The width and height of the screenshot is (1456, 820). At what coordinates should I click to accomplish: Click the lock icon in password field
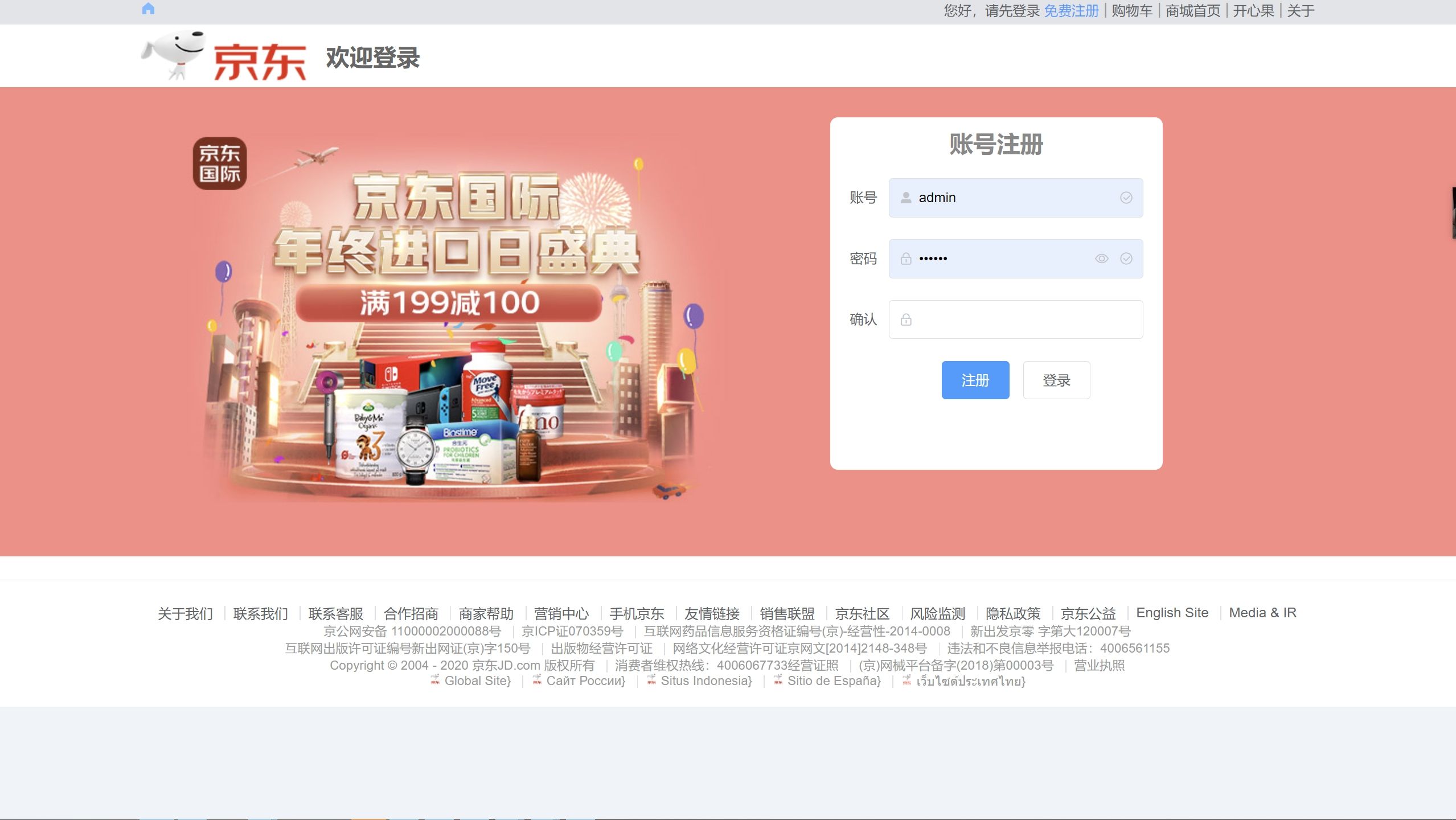(x=905, y=259)
